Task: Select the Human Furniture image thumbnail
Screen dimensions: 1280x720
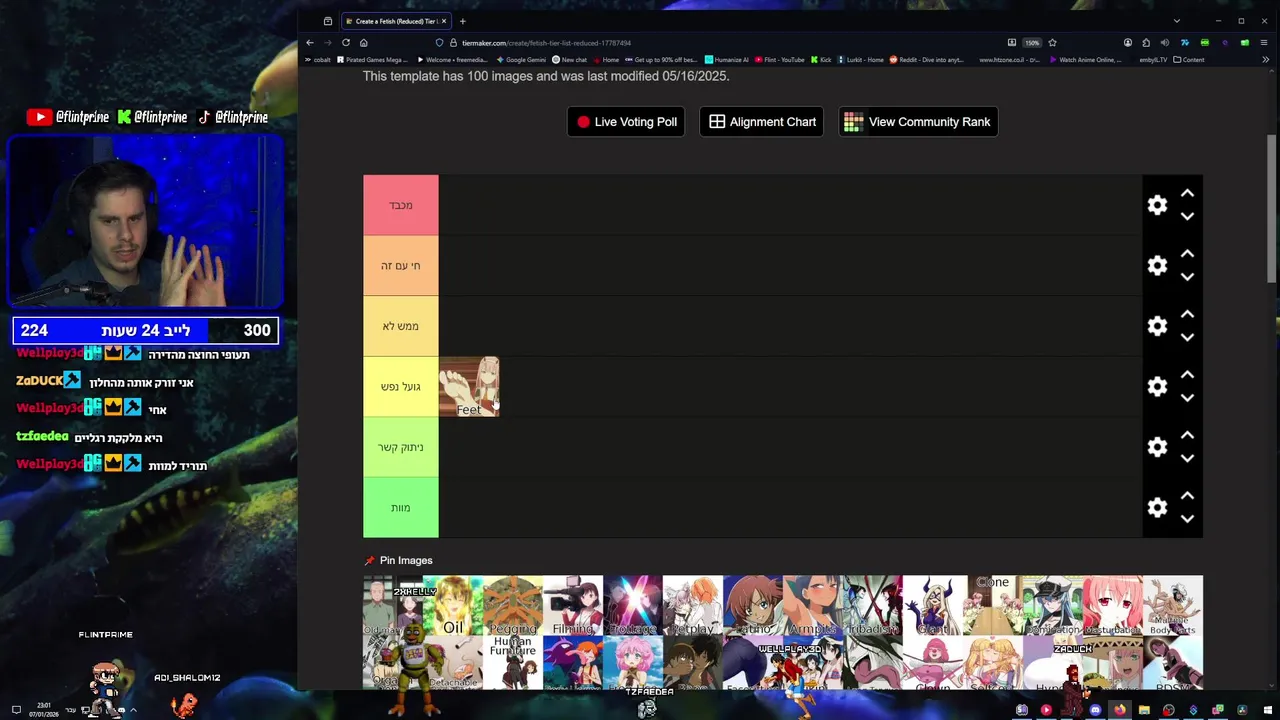Action: pyautogui.click(x=513, y=662)
